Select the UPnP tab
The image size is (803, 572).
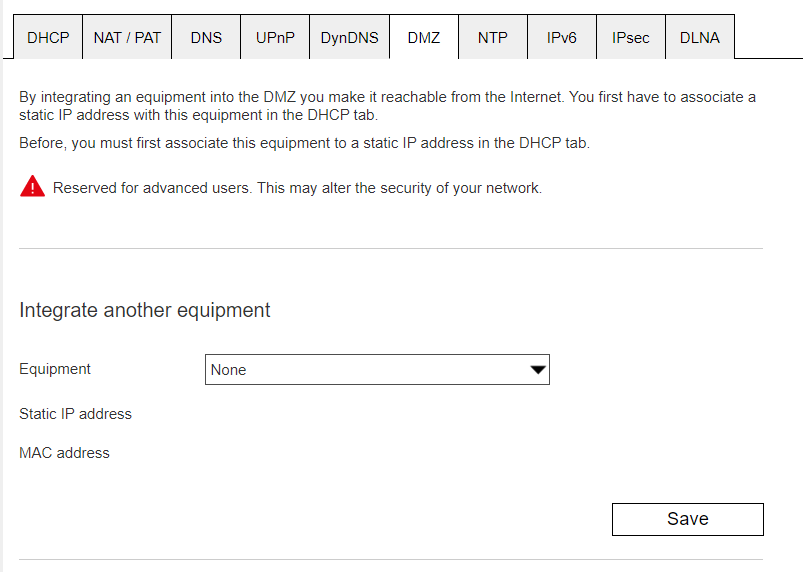(276, 38)
